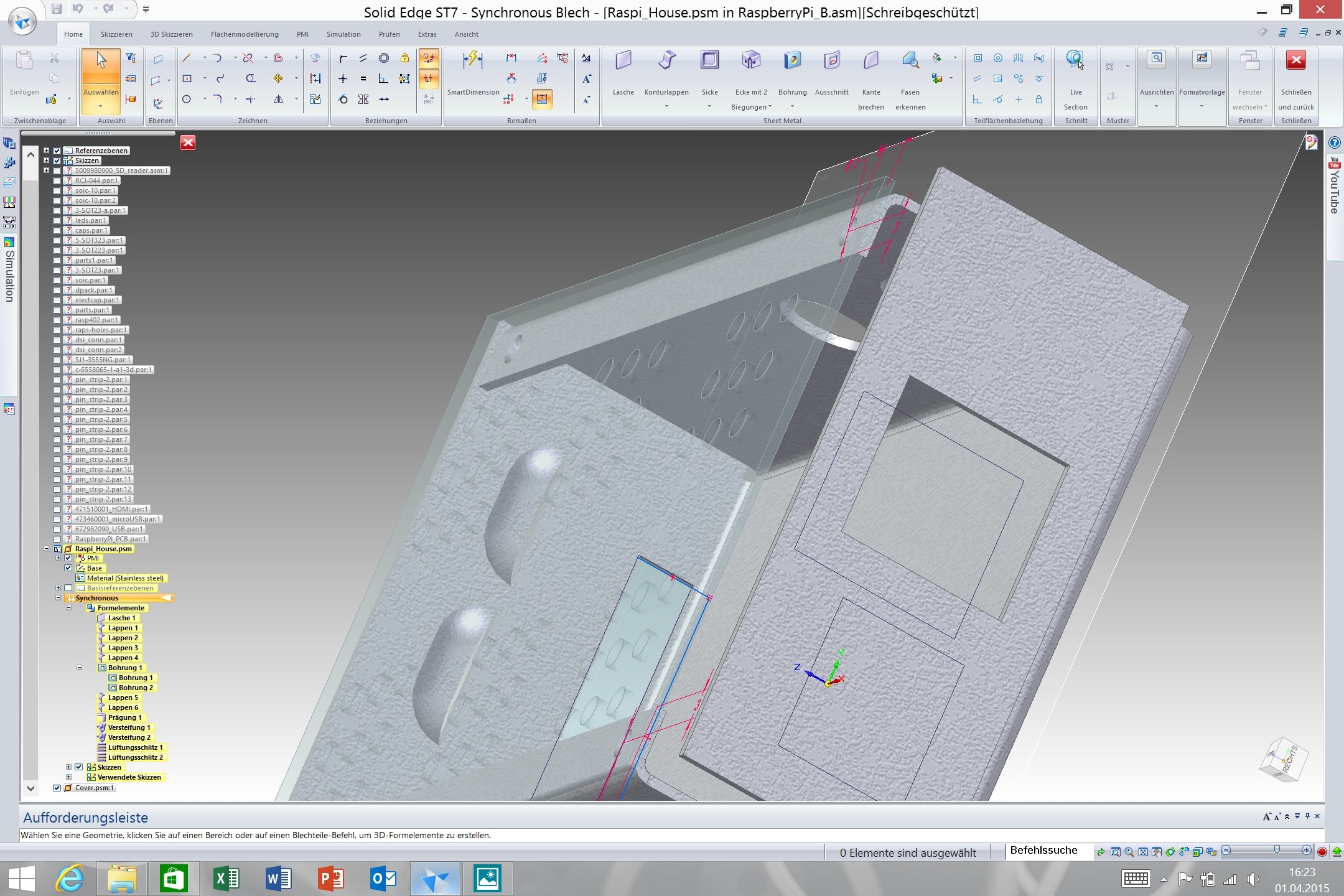Toggle the Base checkbox

click(x=68, y=568)
